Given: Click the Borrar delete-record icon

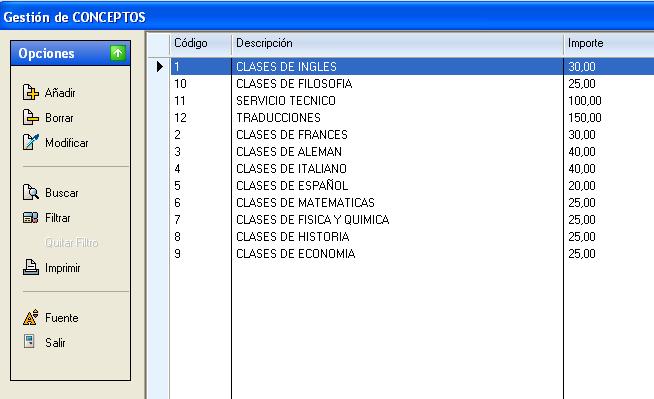Looking at the screenshot, I should tap(30, 118).
